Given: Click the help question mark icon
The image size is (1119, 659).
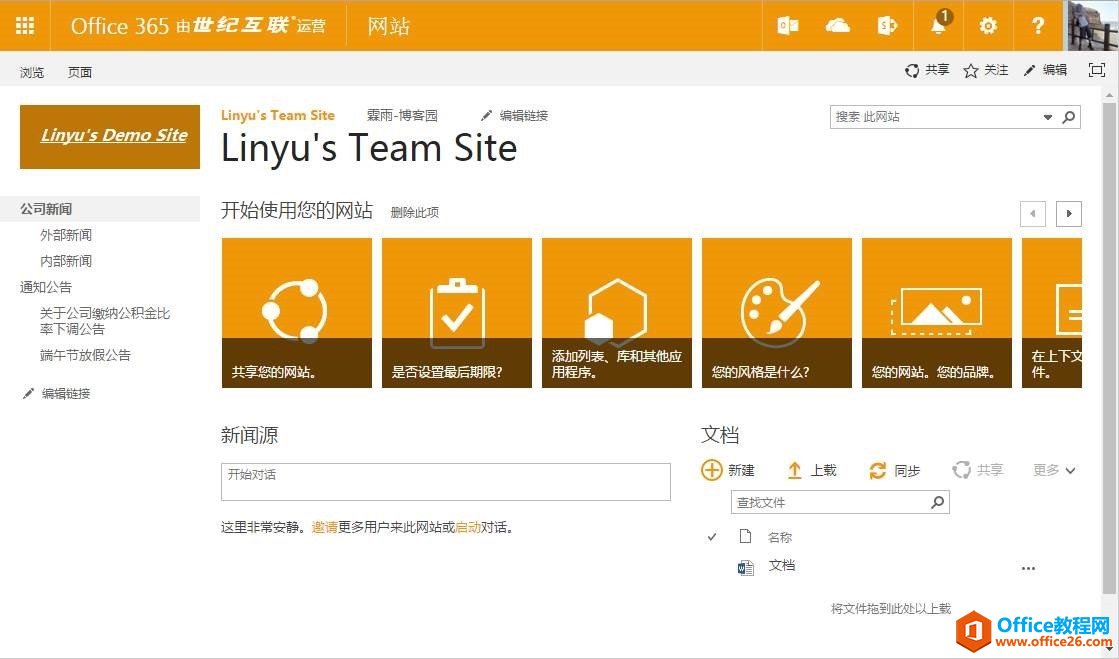Looking at the screenshot, I should tap(1038, 26).
